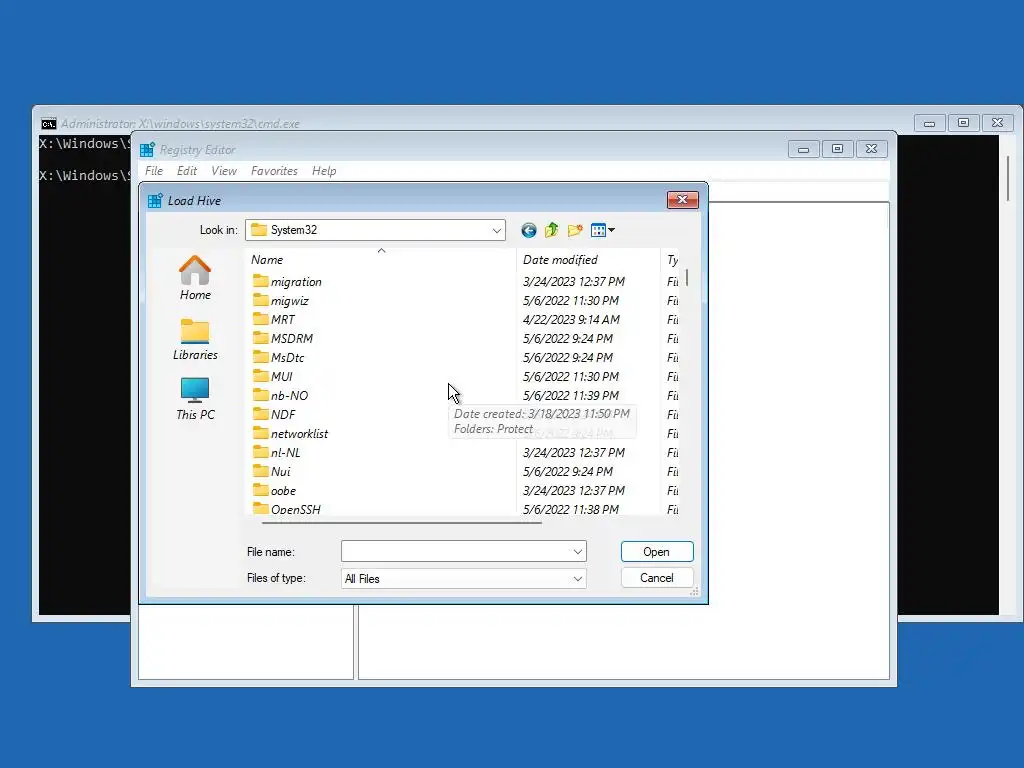Go up one folder level icon
The width and height of the screenshot is (1024, 768).
click(x=552, y=230)
